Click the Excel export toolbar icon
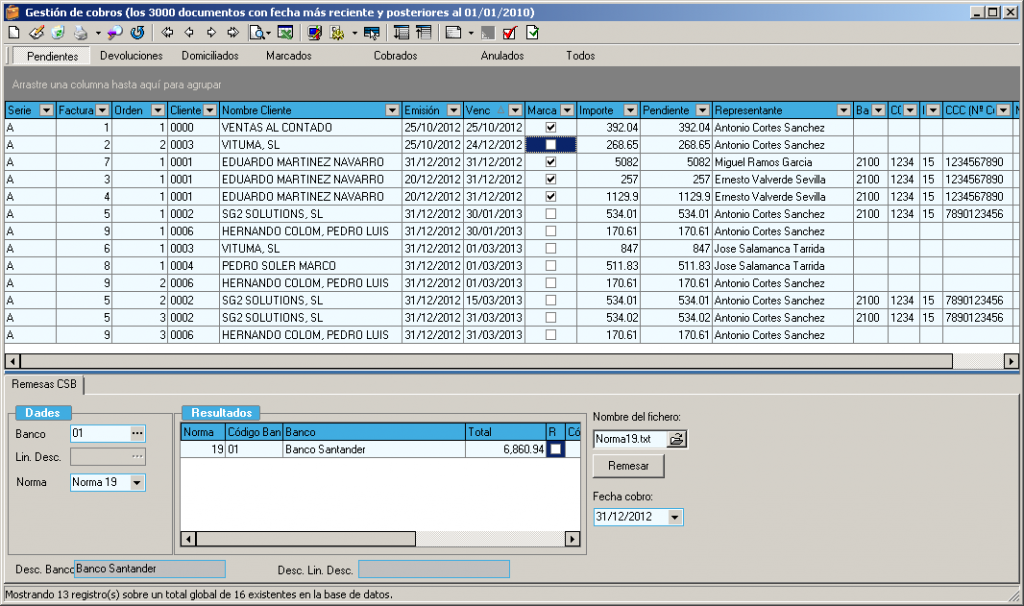The image size is (1024, 606). click(x=285, y=33)
